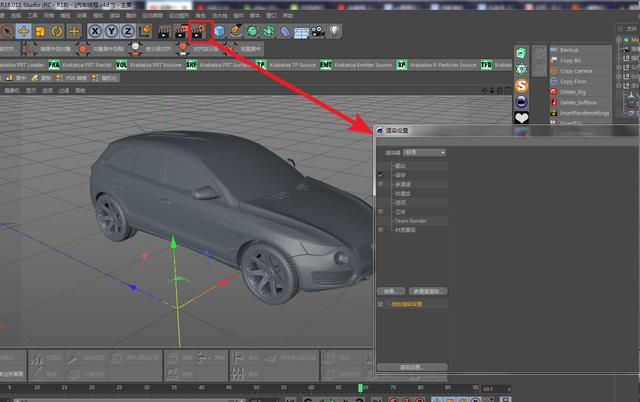The image size is (640, 402).
Task: Open the 脚本 menu
Action: 255,16
